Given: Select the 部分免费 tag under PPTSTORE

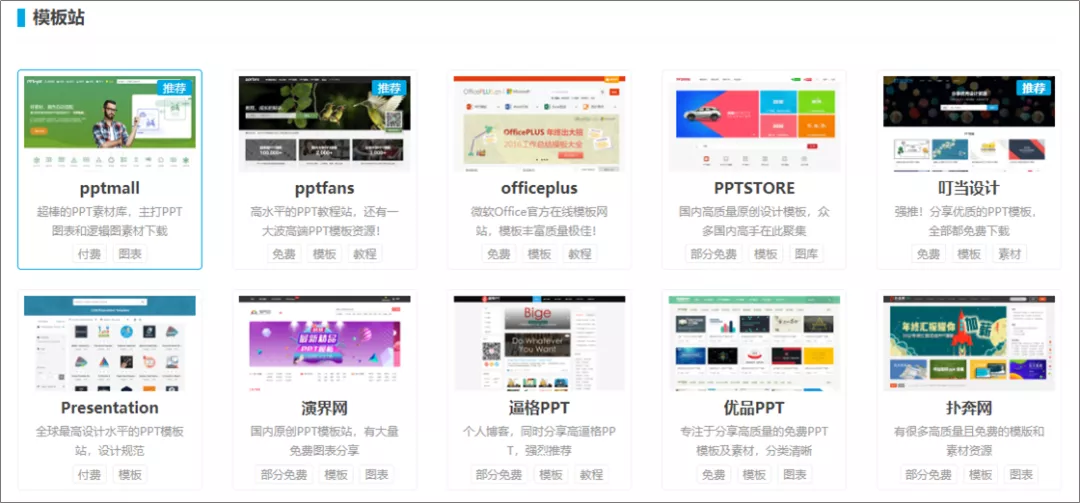Looking at the screenshot, I should pyautogui.click(x=714, y=254).
